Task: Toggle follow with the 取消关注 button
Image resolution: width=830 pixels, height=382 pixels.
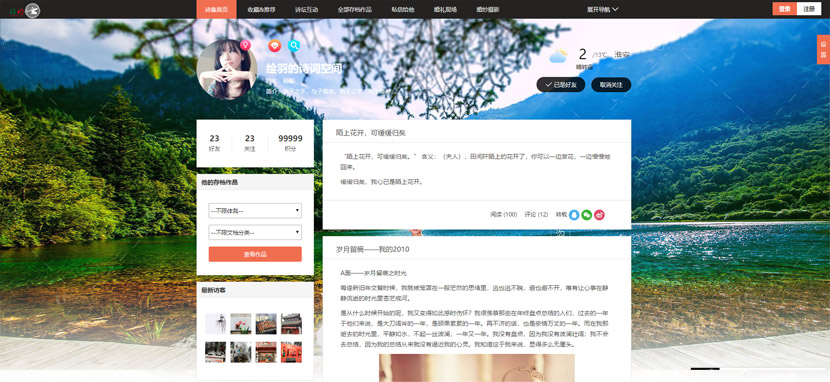Action: click(611, 85)
